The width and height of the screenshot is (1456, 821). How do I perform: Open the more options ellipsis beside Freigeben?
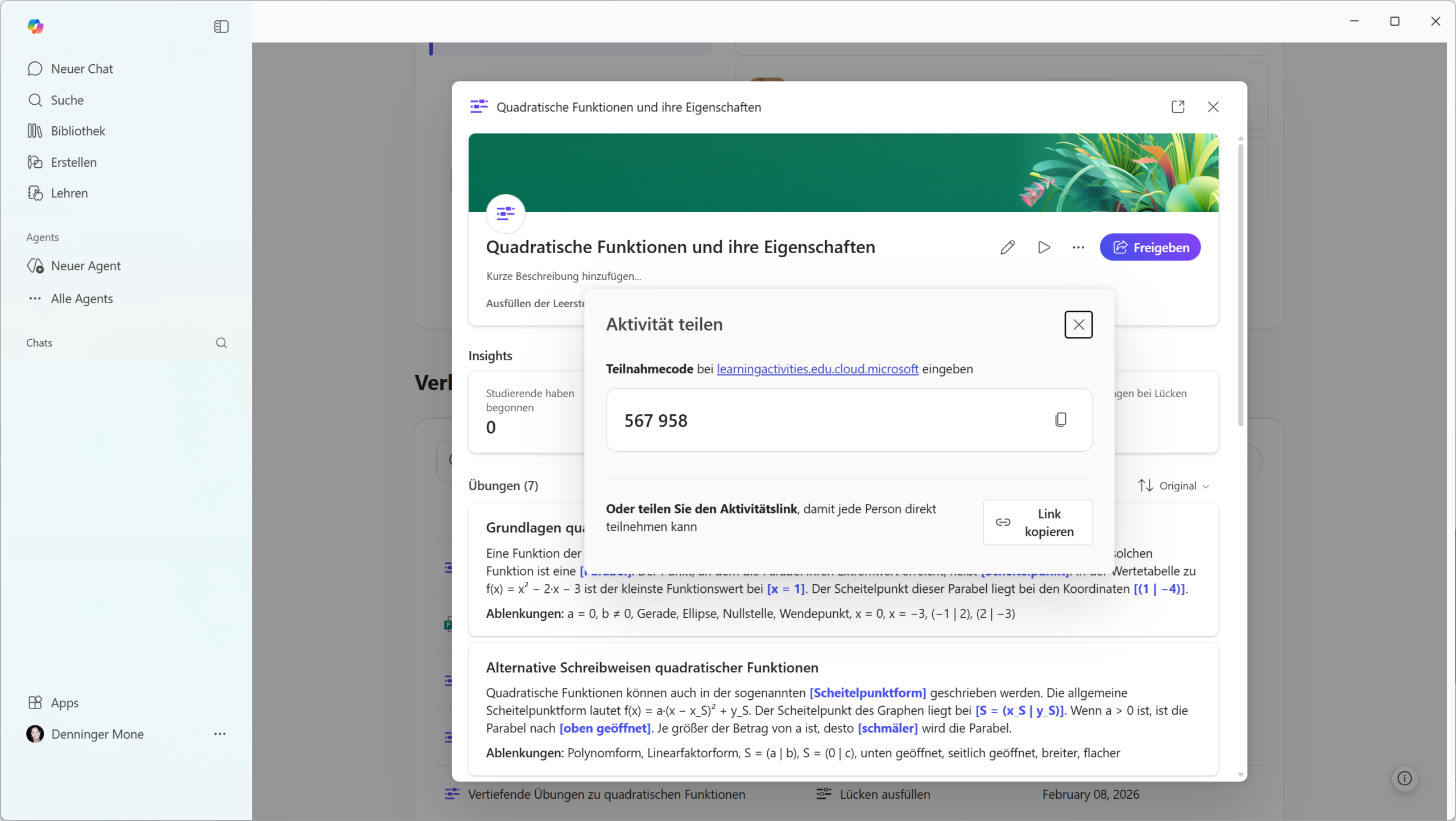1078,247
